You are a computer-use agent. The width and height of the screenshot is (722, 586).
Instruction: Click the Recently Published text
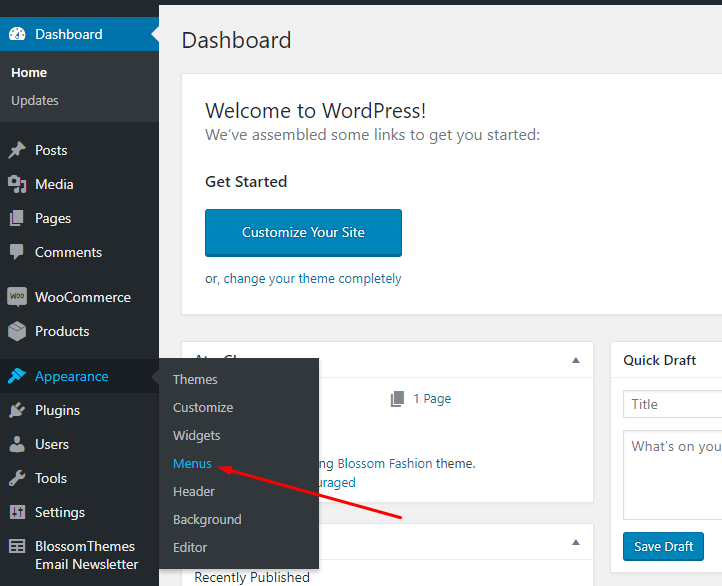(252, 577)
